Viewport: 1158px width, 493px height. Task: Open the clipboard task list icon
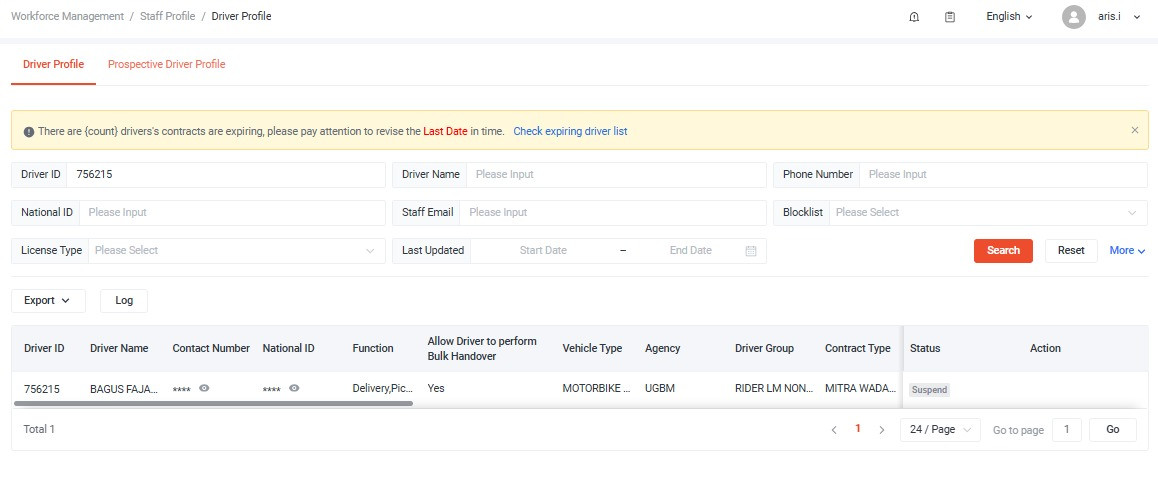click(x=950, y=17)
